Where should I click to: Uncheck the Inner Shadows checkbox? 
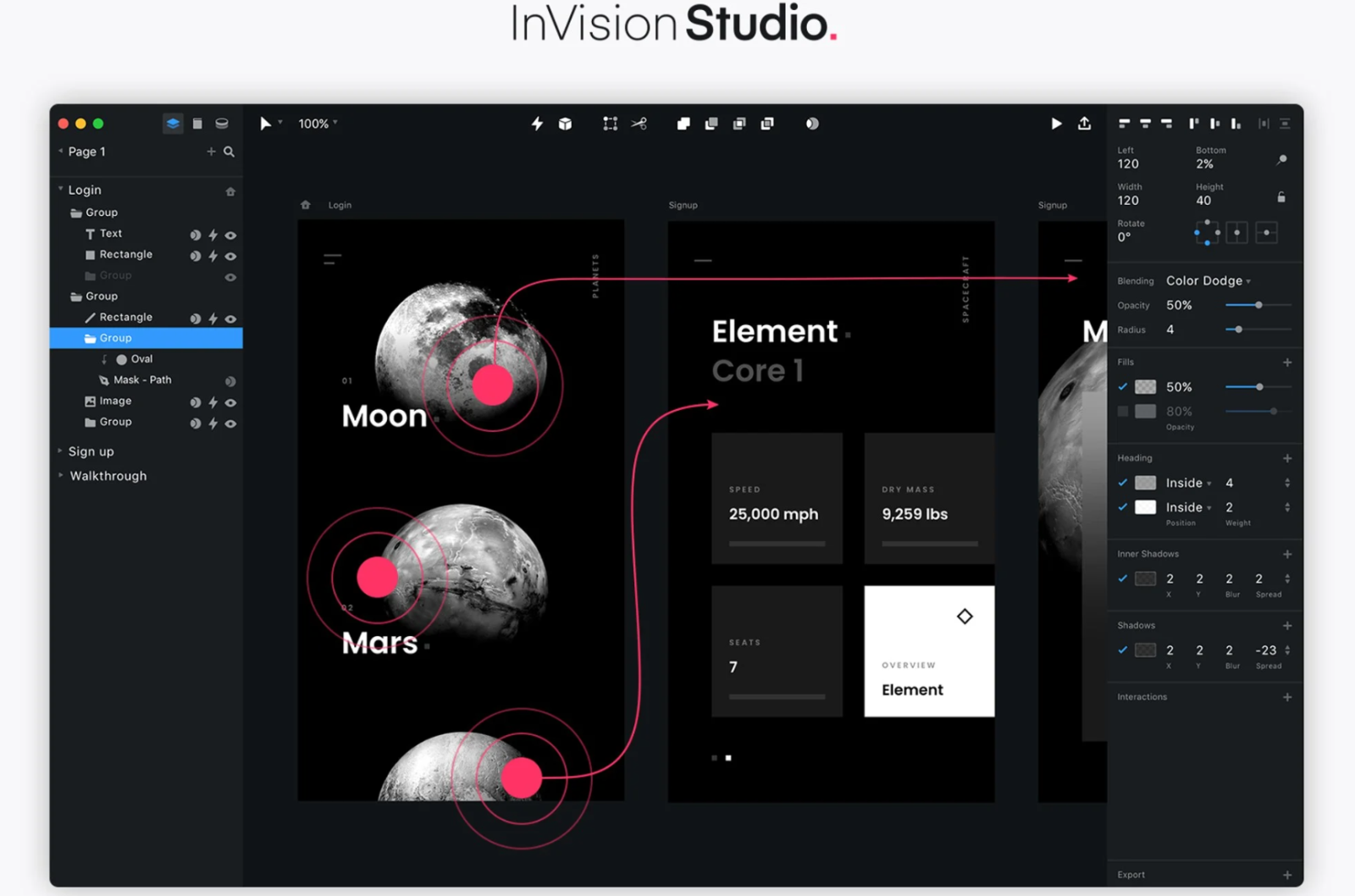point(1123,578)
